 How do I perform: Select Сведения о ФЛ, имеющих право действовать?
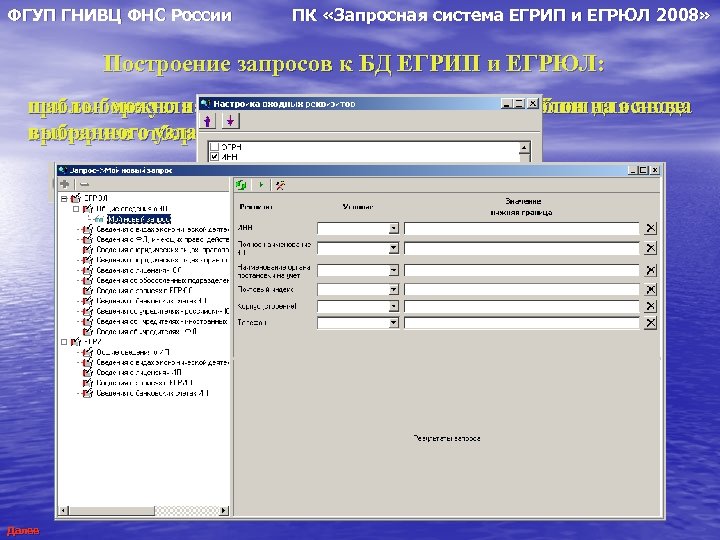tap(163, 240)
